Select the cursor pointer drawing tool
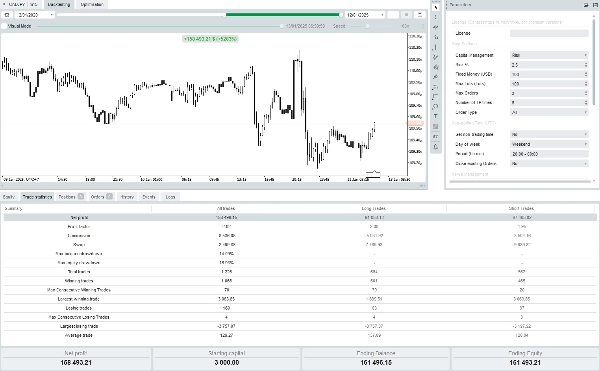 (x=435, y=7)
